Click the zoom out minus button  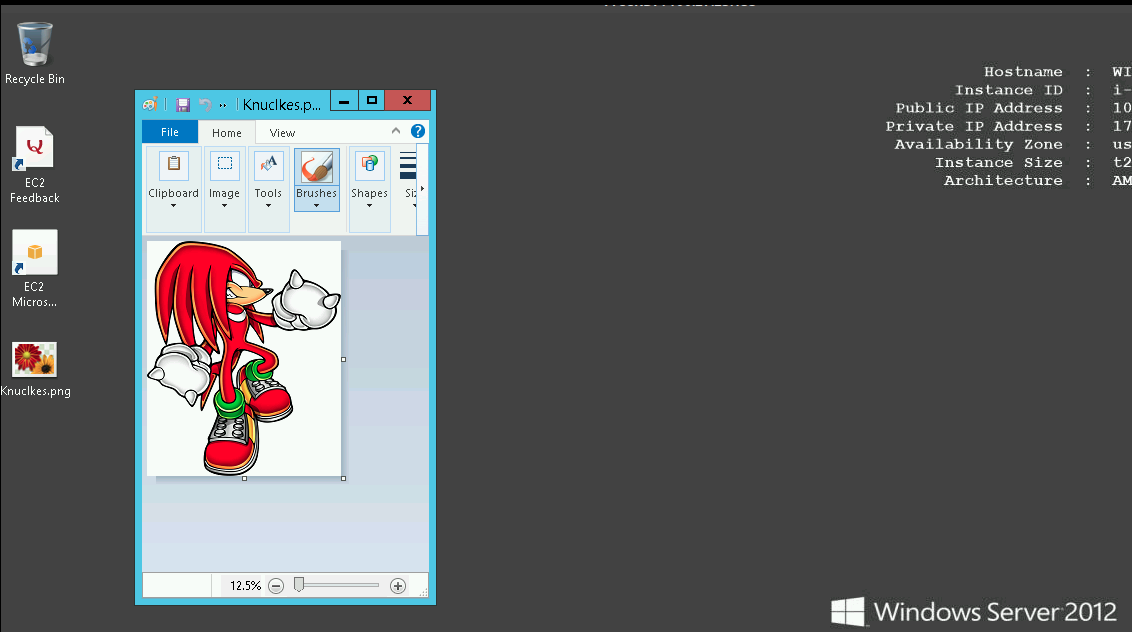[x=276, y=586]
